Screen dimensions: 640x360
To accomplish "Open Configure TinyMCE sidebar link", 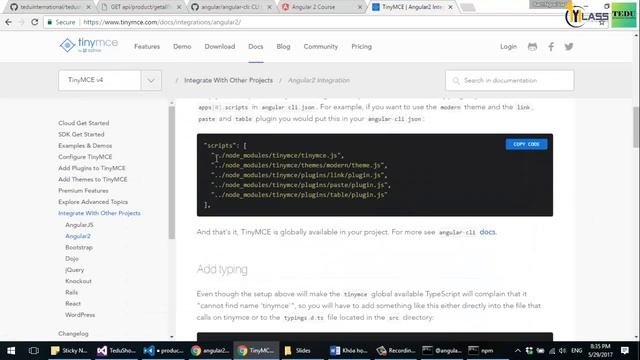I will point(85,157).
